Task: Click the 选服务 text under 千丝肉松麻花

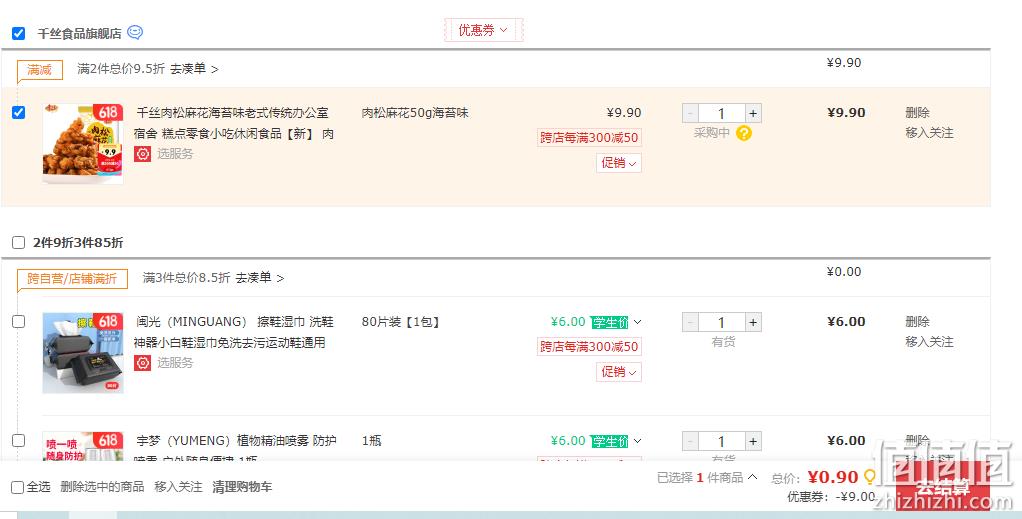Action: click(175, 154)
